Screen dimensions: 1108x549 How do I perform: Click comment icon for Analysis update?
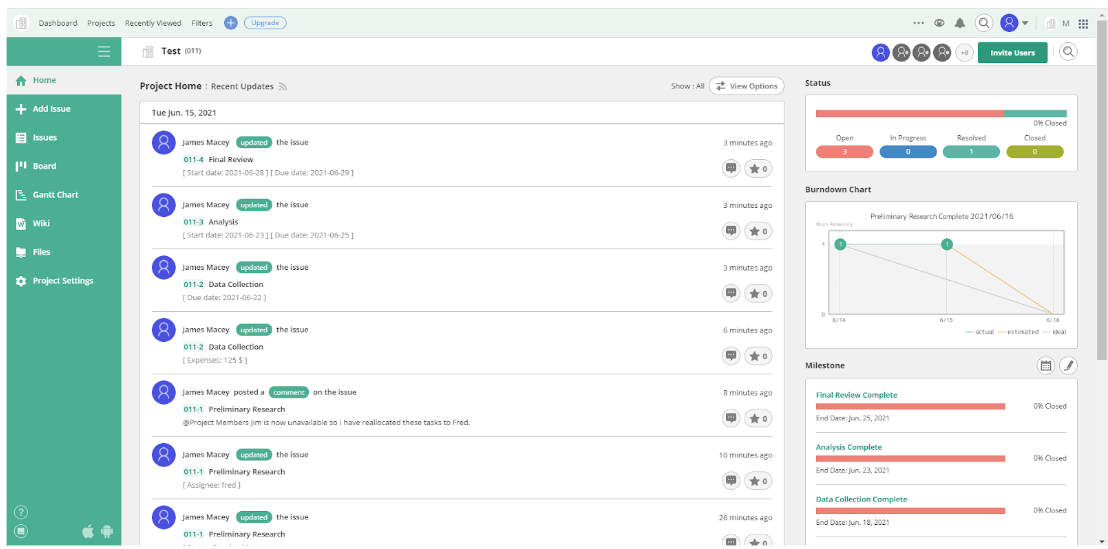pos(731,230)
